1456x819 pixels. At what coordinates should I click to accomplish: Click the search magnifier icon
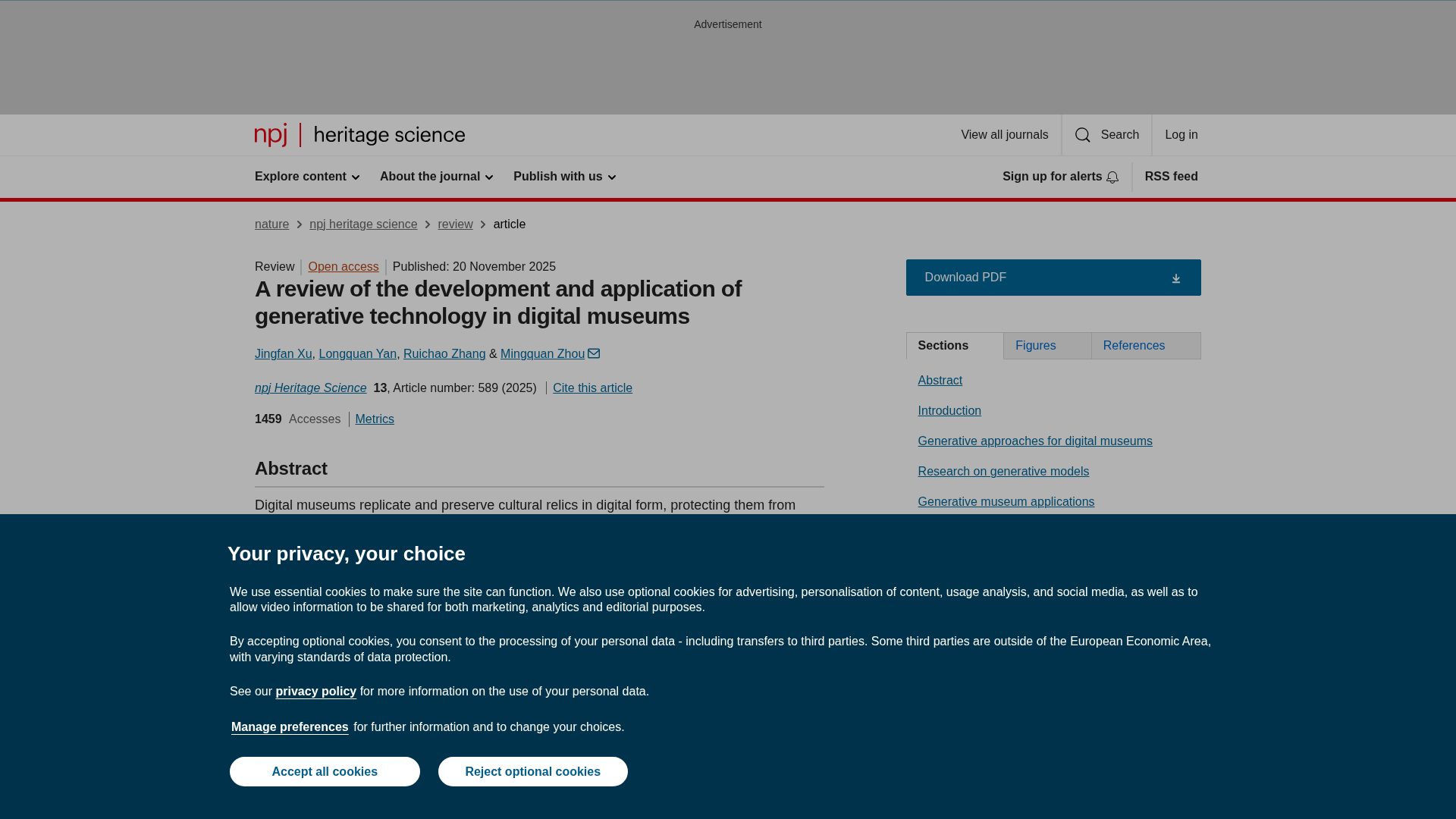click(1082, 135)
